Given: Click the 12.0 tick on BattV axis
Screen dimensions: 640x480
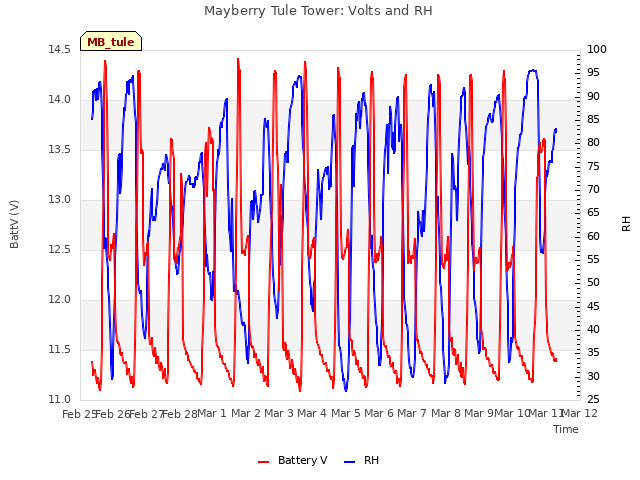Looking at the screenshot, I should pyautogui.click(x=59, y=300).
